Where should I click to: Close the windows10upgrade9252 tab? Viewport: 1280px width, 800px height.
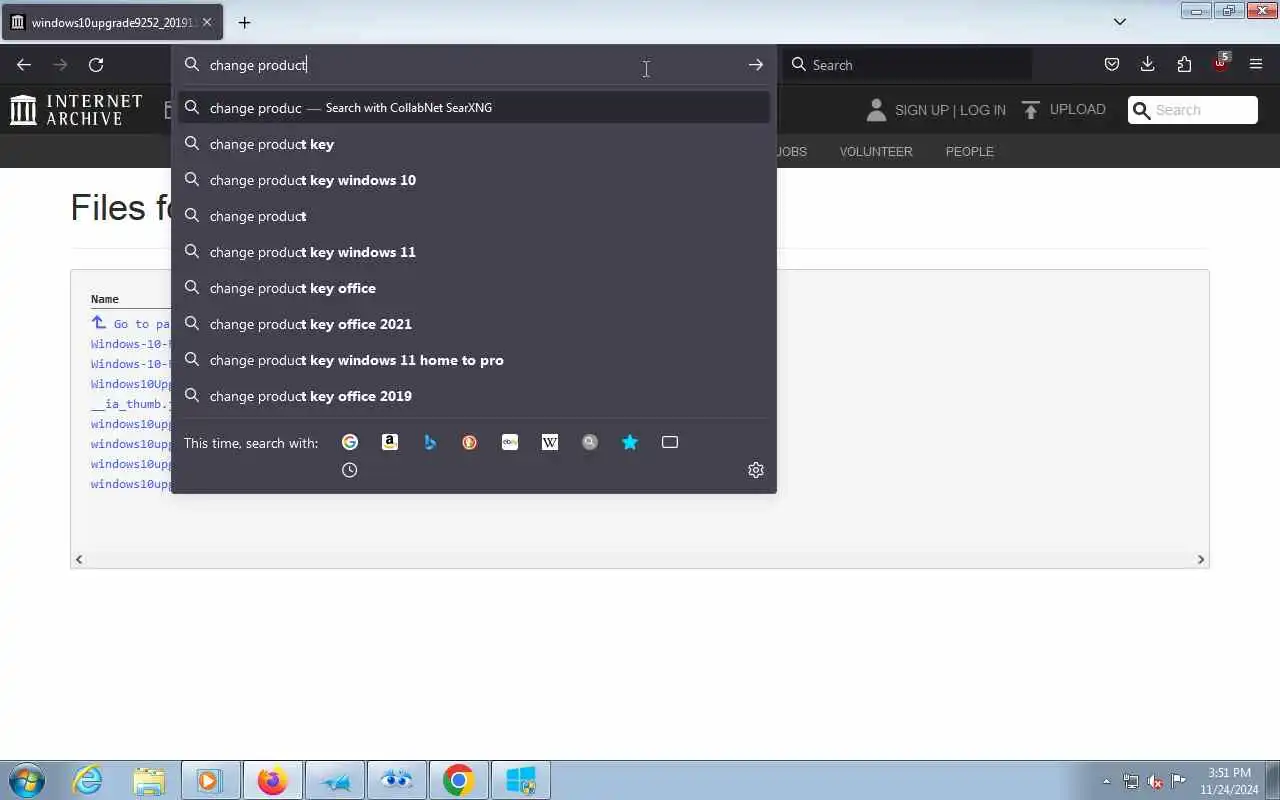point(207,22)
